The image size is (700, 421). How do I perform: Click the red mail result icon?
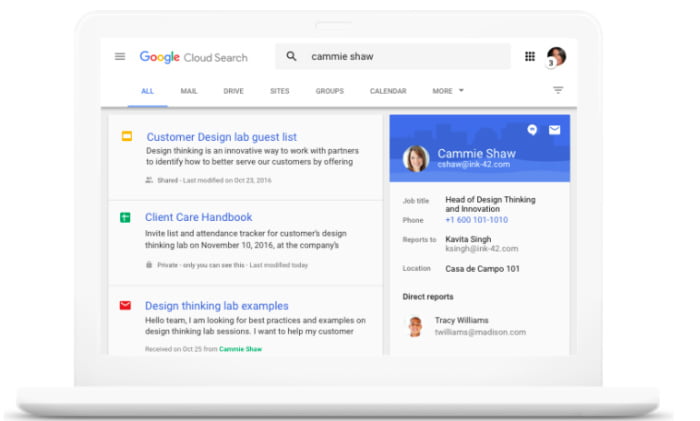pyautogui.click(x=125, y=305)
